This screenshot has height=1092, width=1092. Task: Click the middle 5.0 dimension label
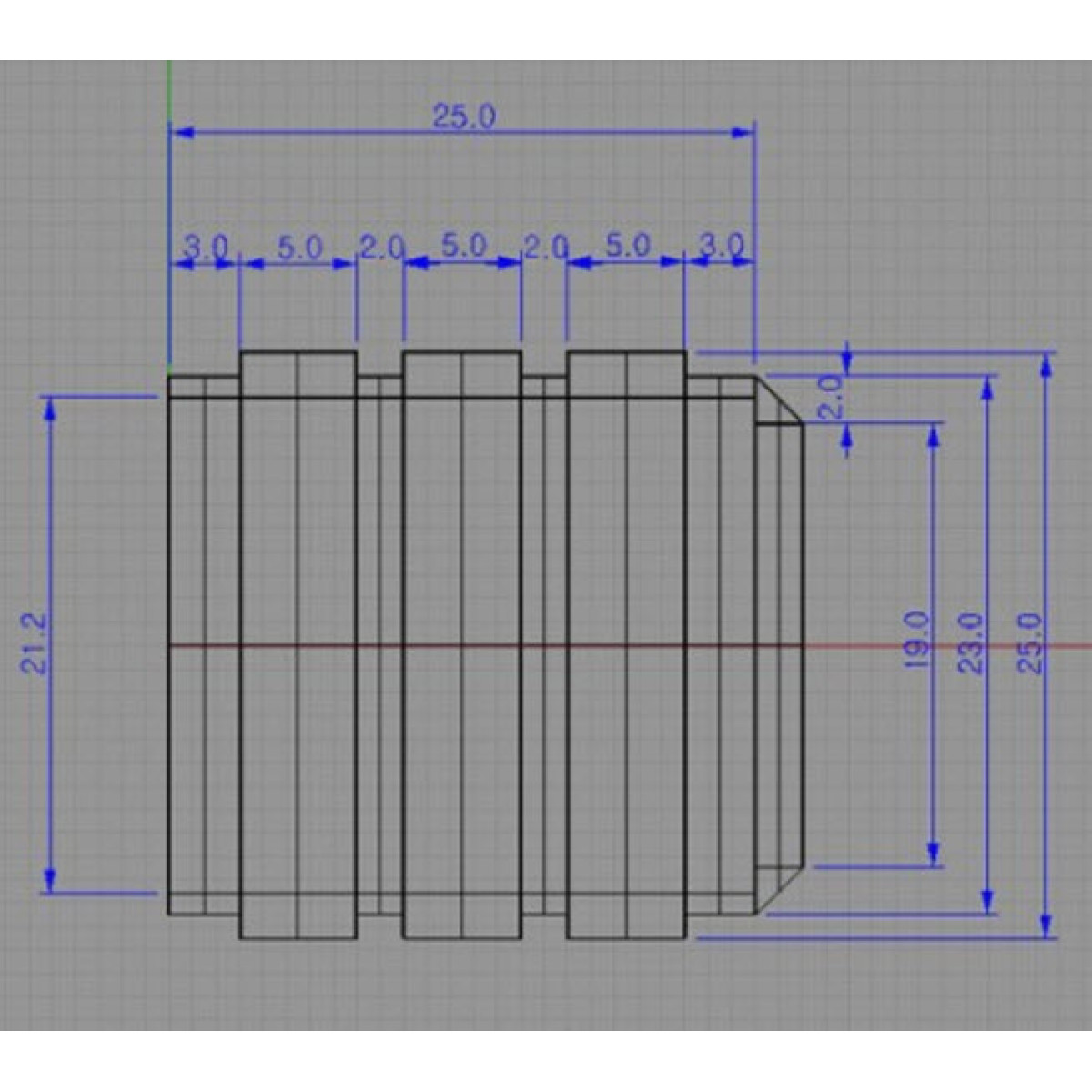[x=463, y=246]
